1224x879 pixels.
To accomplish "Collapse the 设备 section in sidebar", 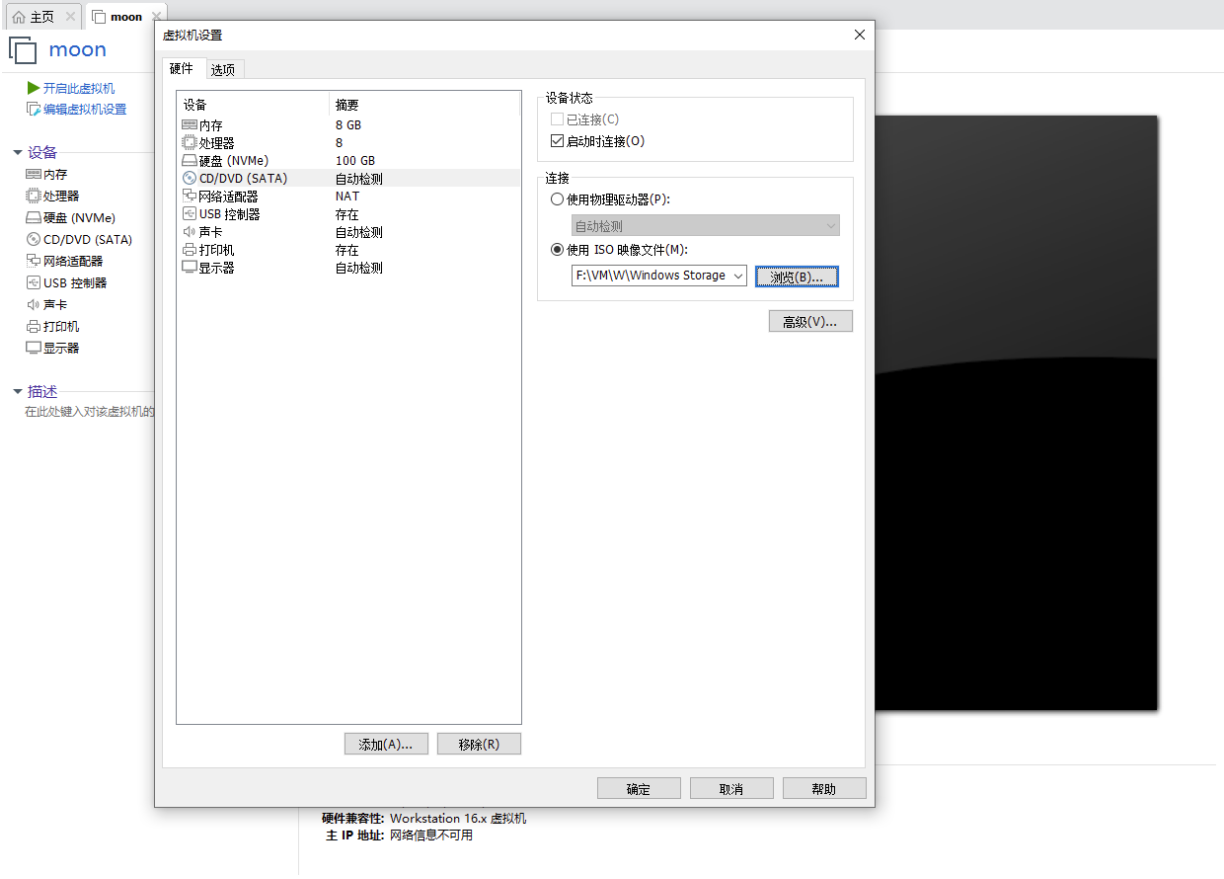I will [17, 153].
